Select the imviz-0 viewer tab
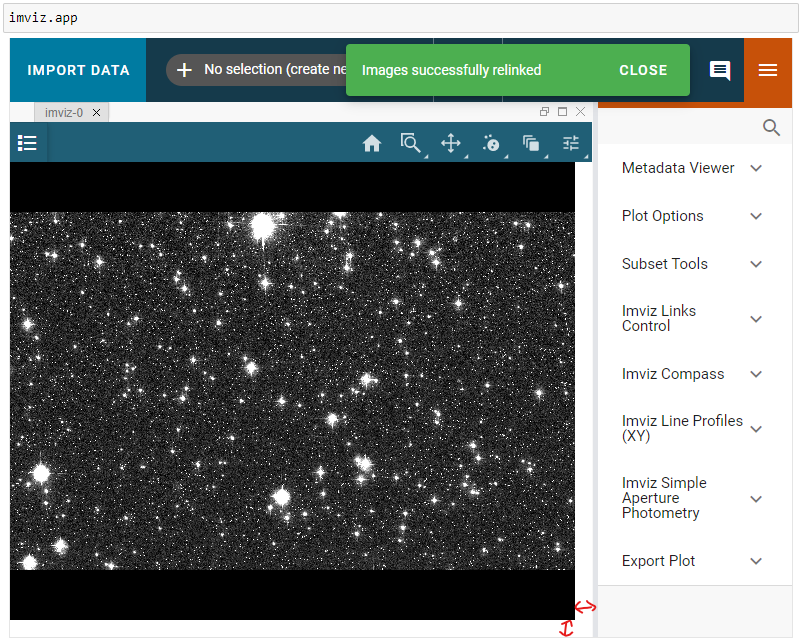This screenshot has height=642, width=802. point(62,112)
